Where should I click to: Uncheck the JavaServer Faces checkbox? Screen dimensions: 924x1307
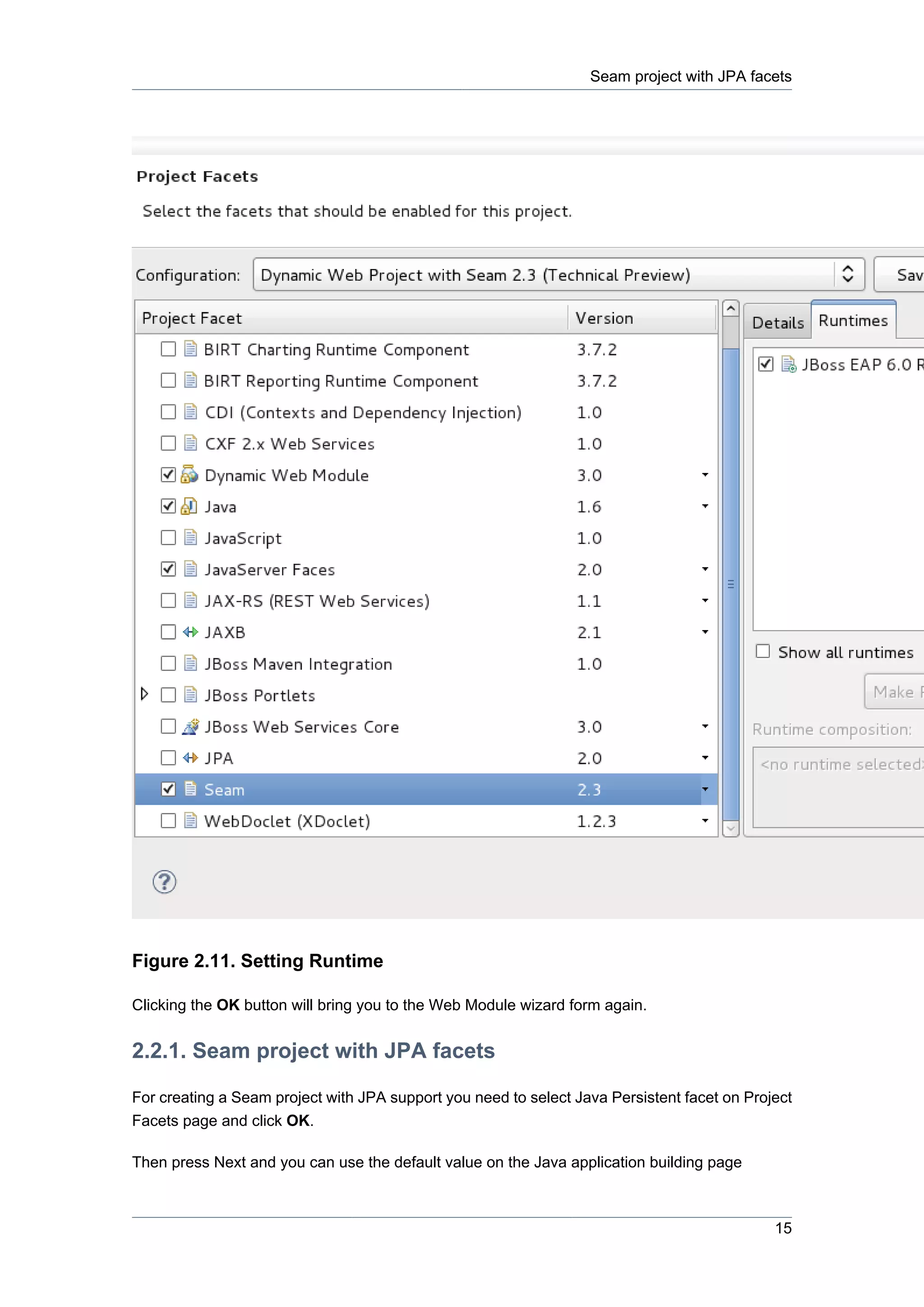(168, 569)
